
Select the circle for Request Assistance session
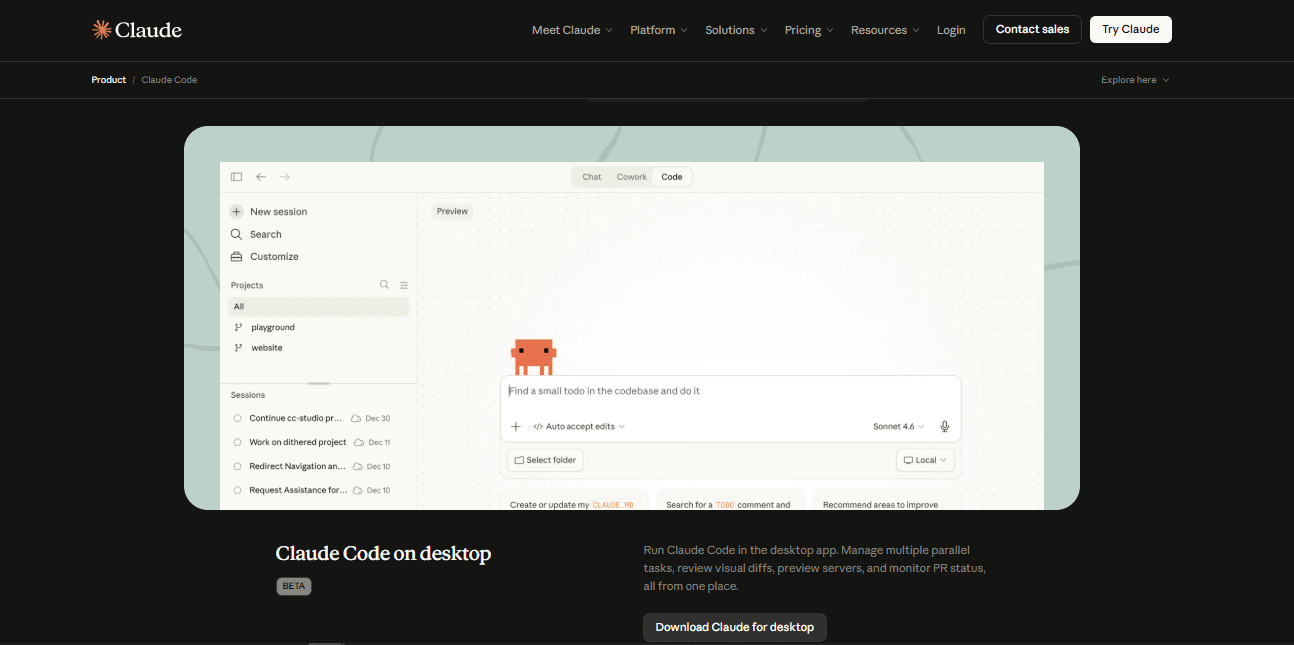point(238,490)
